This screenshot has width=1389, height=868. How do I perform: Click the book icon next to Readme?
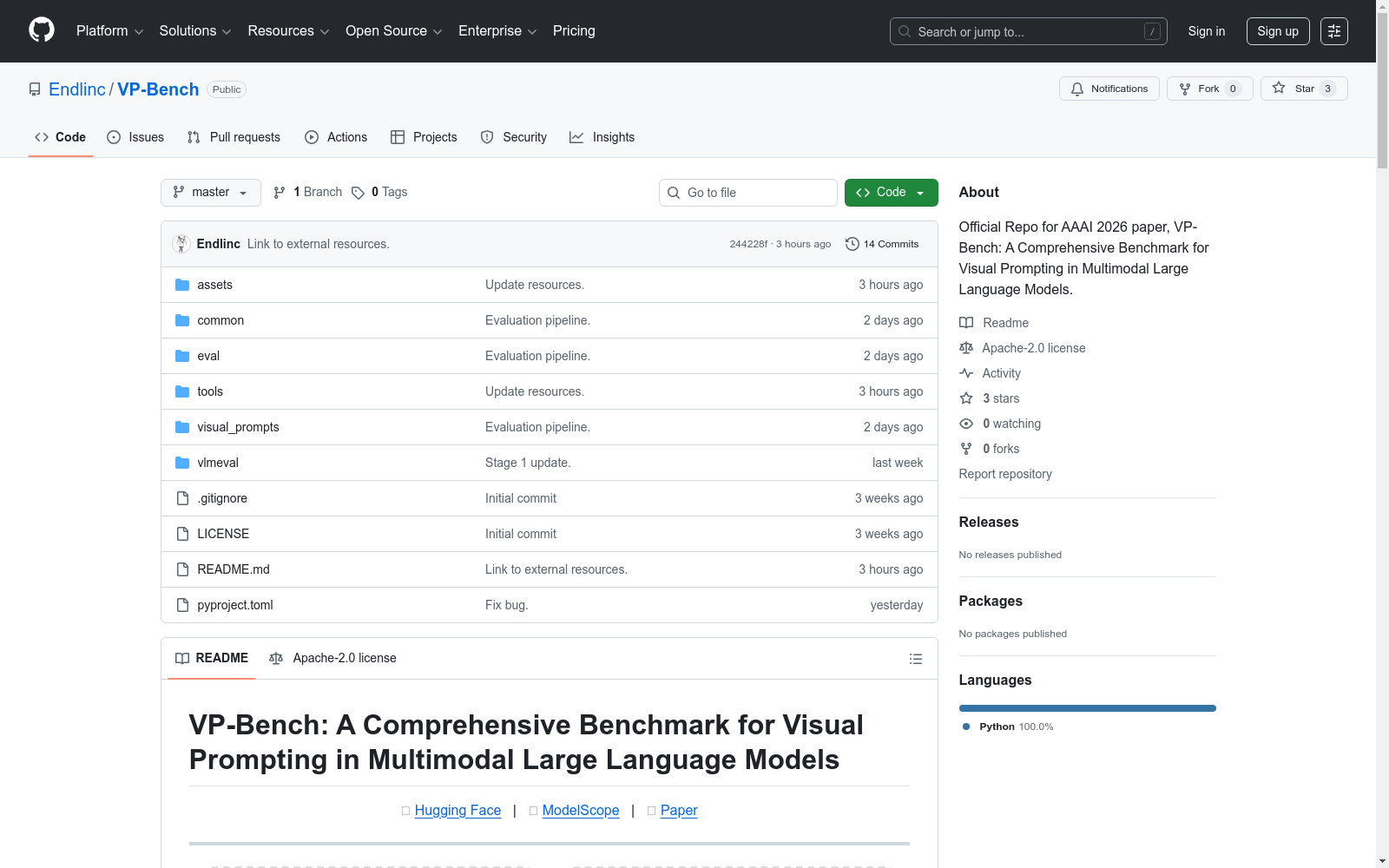click(x=966, y=323)
